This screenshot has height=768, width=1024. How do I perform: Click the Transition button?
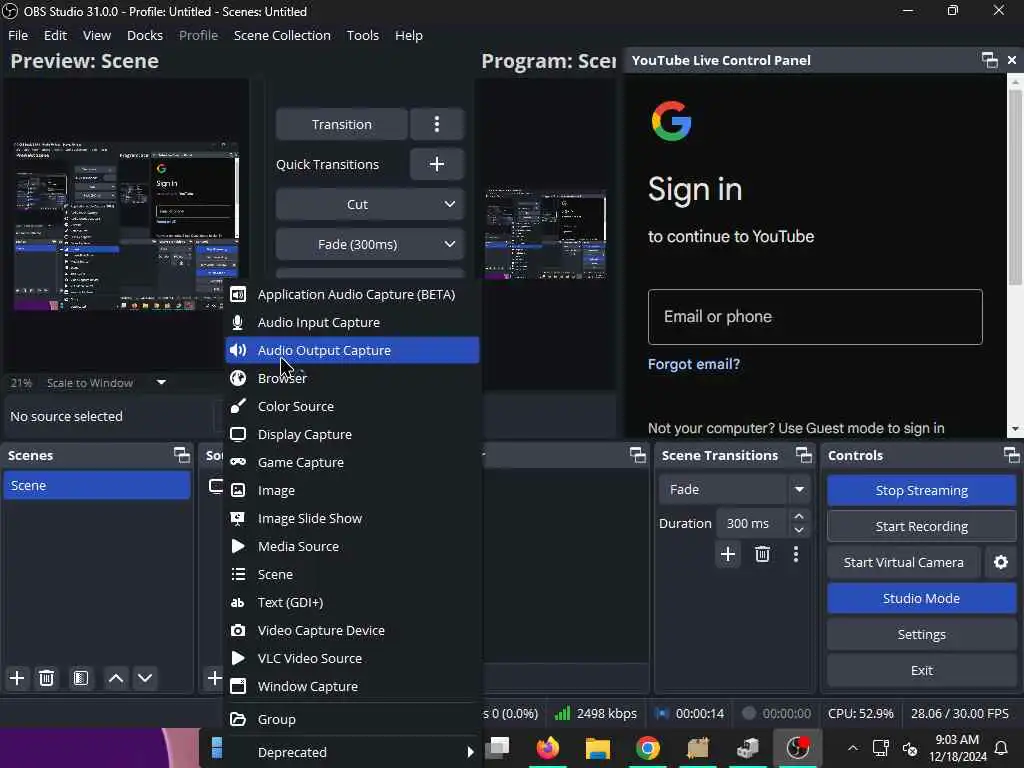[x=342, y=124]
